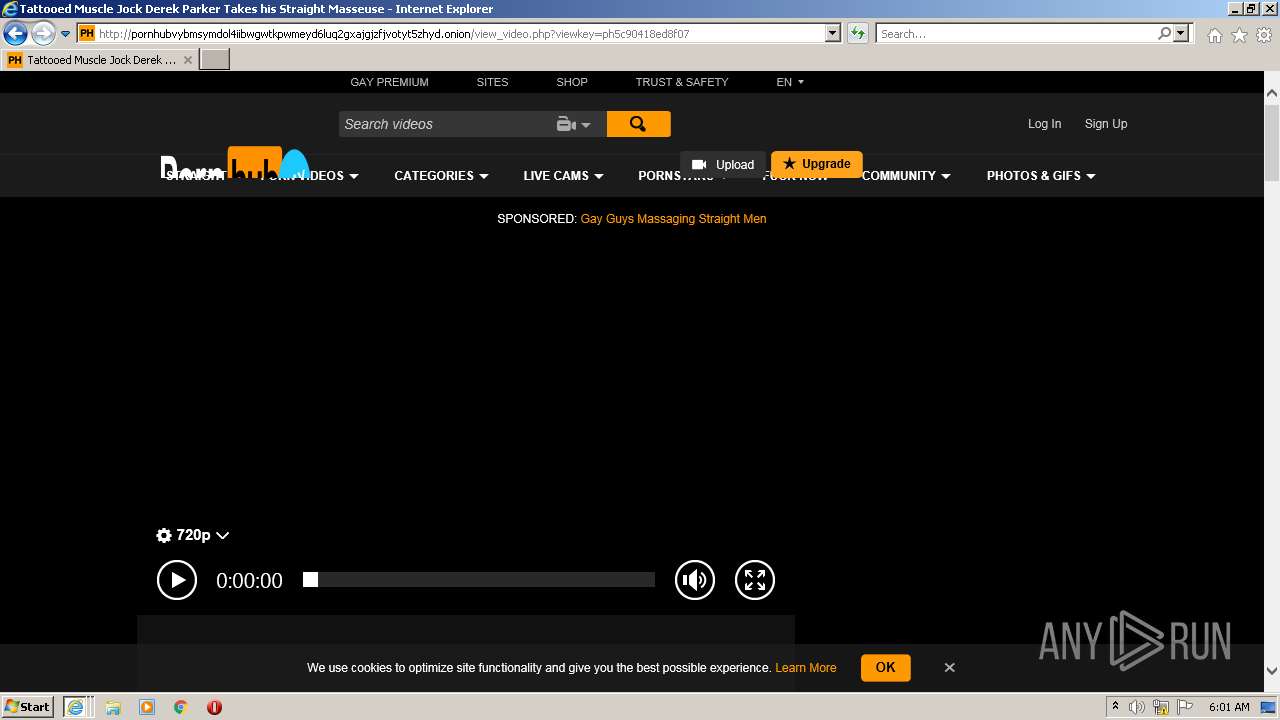Screen dimensions: 1280x720
Task: Click the orange Upgrade star button
Action: pos(817,164)
